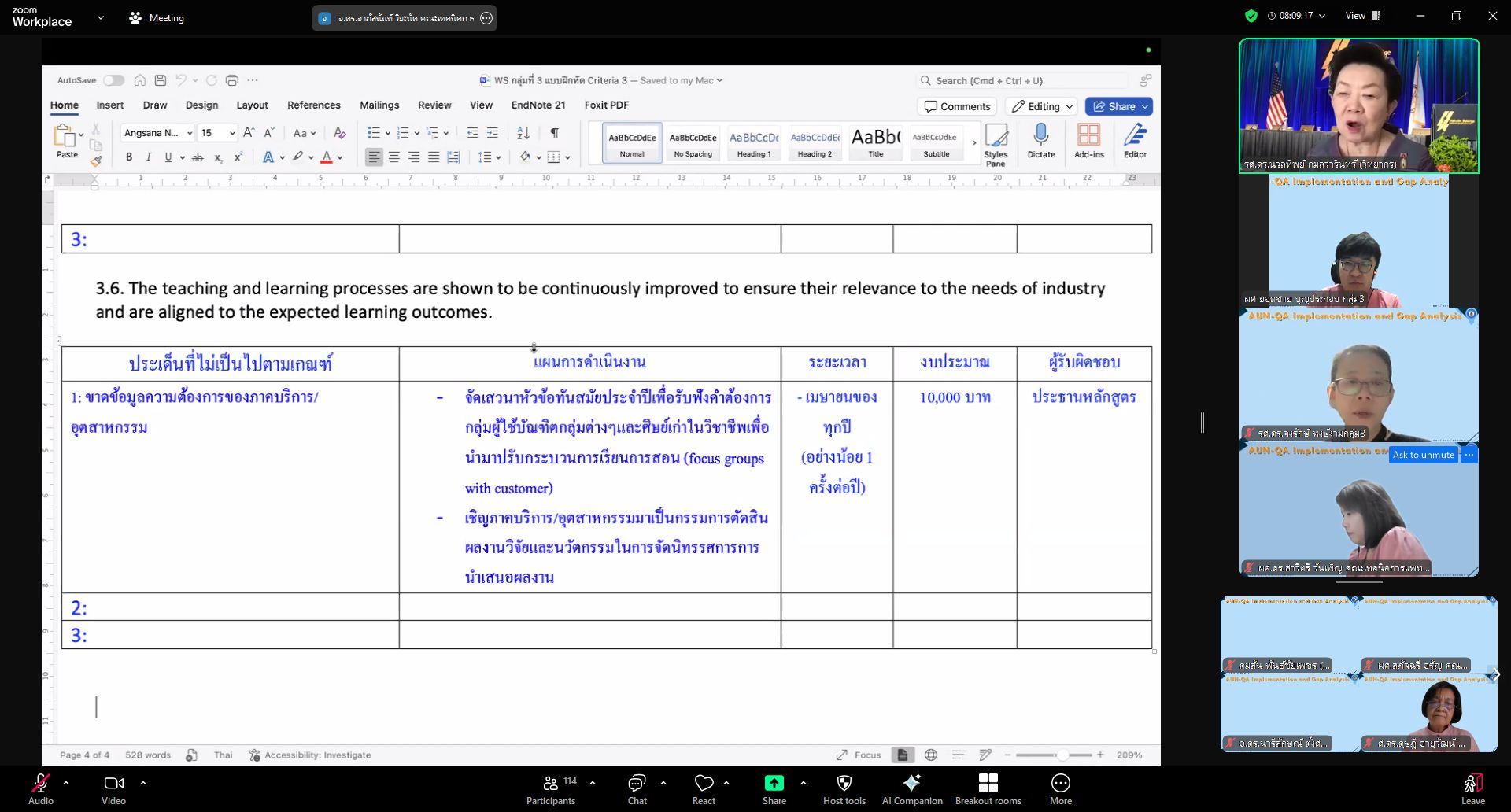Screen dimensions: 1511x812
Task: Click the Home icon in Word title bar
Action: [x=139, y=80]
